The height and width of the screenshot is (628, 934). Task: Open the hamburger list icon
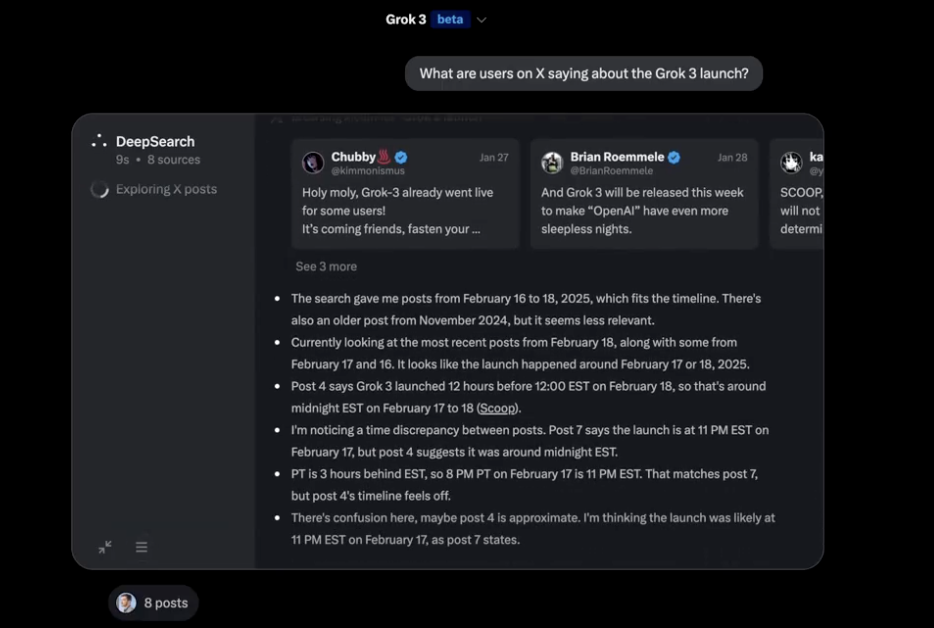click(141, 547)
